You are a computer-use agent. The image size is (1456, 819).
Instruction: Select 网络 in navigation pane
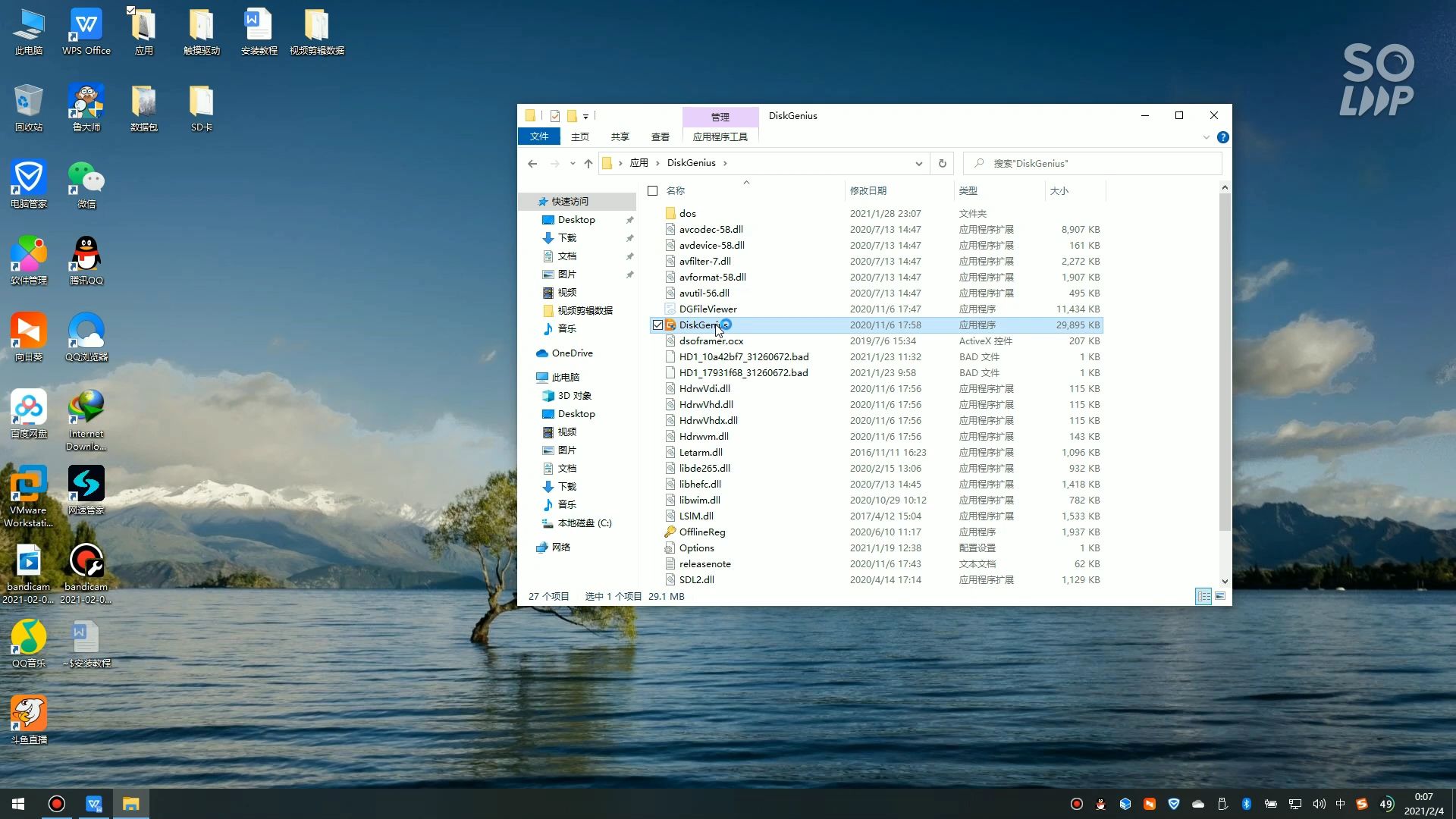(x=561, y=548)
